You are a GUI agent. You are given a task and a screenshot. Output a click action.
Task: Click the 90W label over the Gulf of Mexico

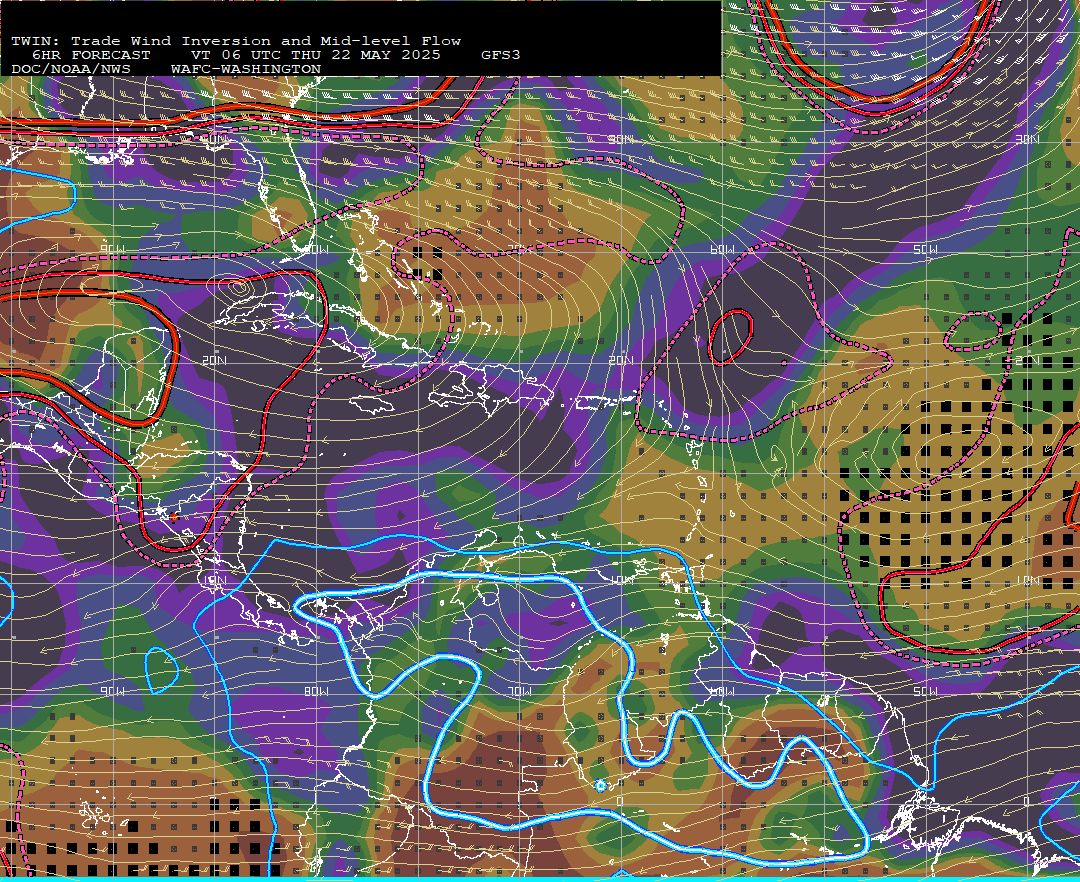[x=113, y=249]
